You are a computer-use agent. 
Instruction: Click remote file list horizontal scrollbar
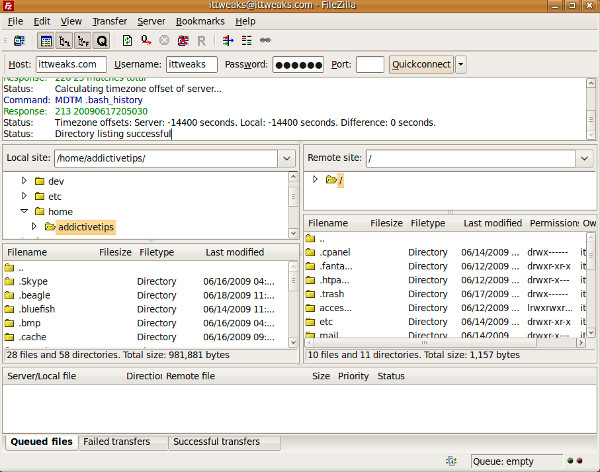point(445,343)
